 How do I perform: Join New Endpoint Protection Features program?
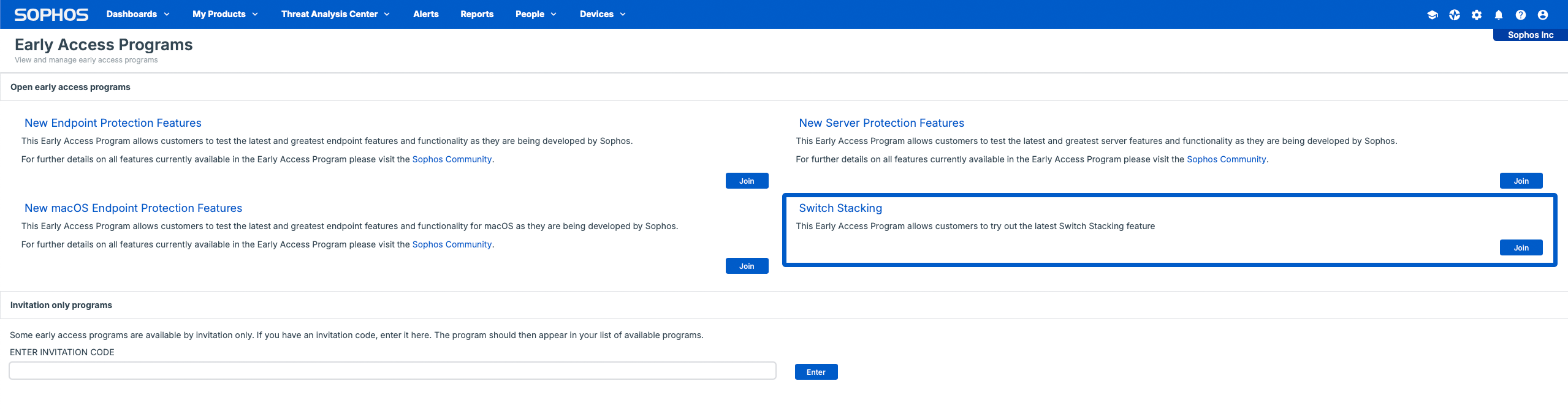click(747, 181)
